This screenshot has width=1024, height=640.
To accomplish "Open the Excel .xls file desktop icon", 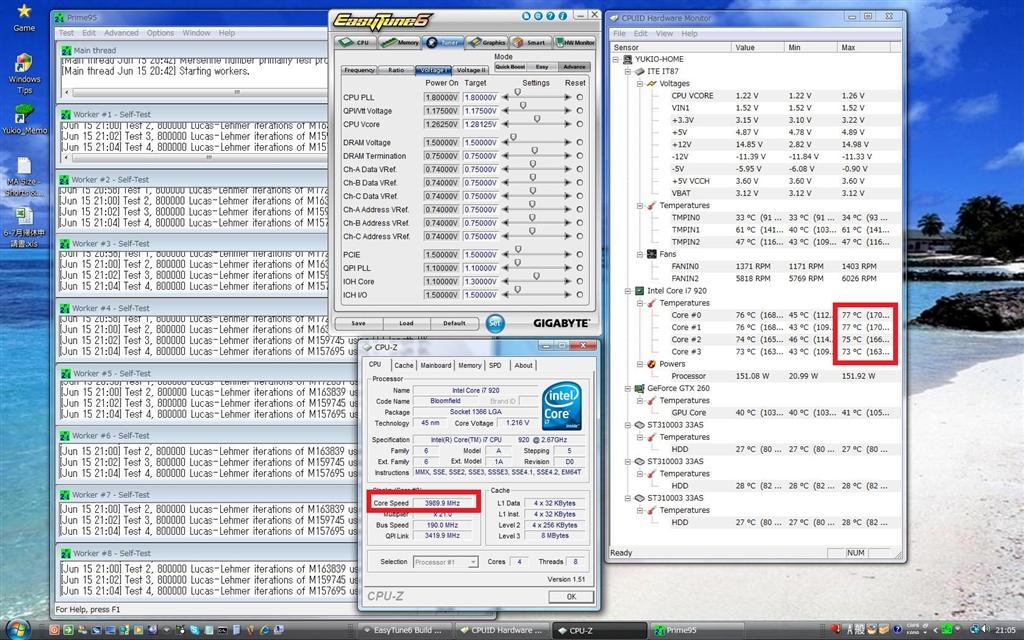I will 24,226.
